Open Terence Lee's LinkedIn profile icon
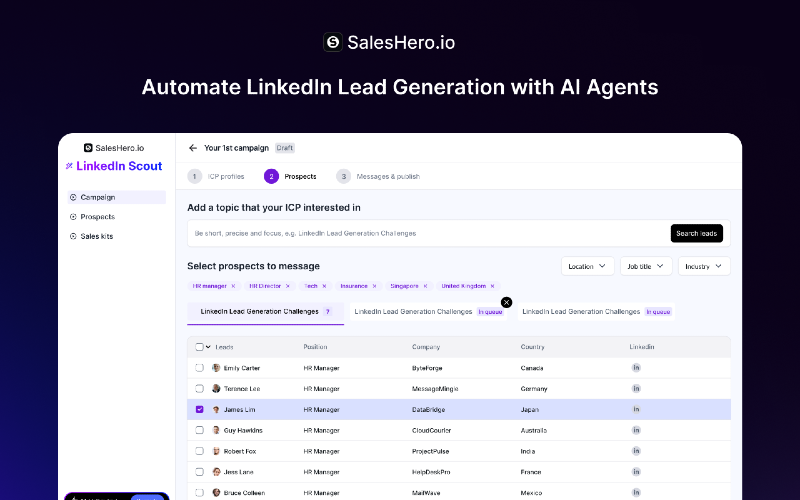This screenshot has width=800, height=500. pos(636,389)
